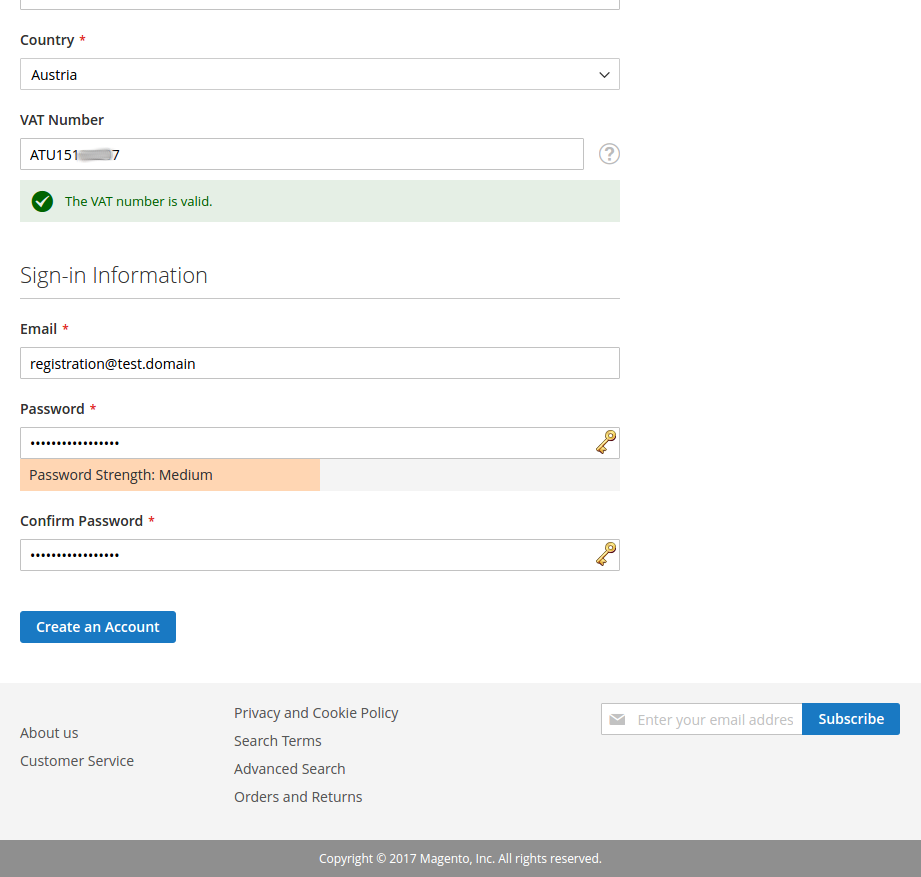Click the envelope icon in newsletter field
The width and height of the screenshot is (921, 877).
tap(618, 720)
